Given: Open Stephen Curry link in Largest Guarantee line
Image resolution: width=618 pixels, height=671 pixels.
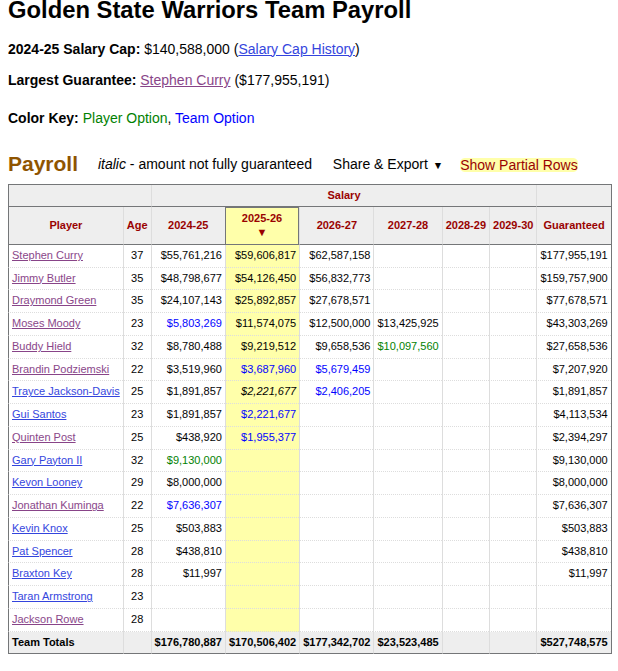Looking at the screenshot, I should (x=185, y=80).
